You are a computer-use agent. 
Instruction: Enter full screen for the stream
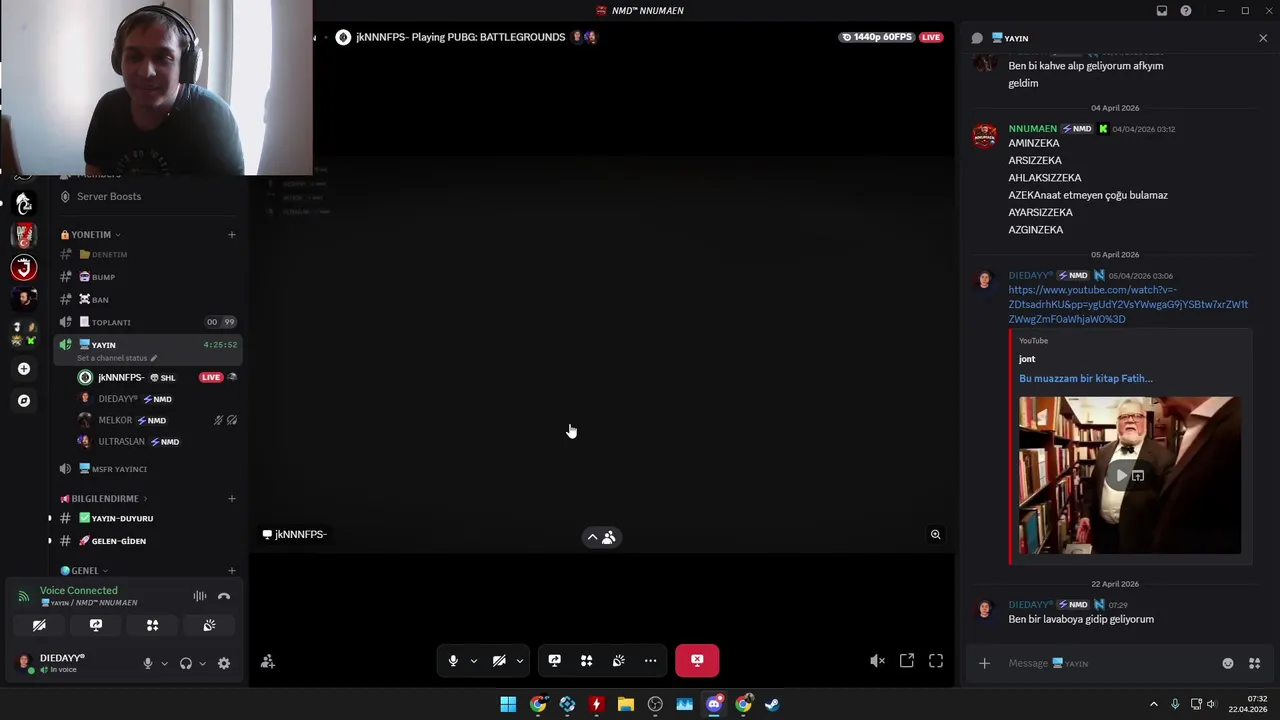936,661
